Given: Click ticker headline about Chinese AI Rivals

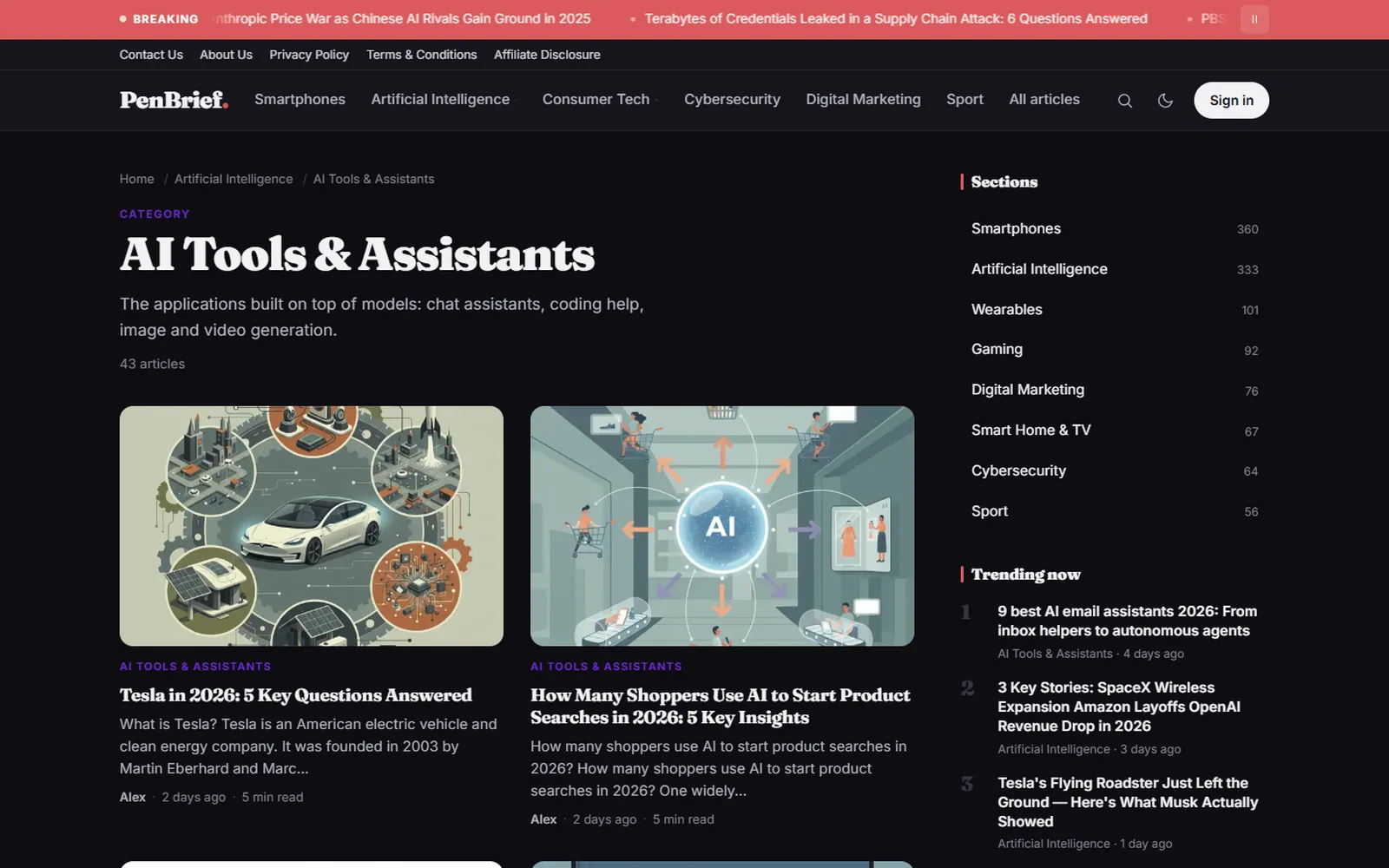Looking at the screenshot, I should (x=402, y=19).
